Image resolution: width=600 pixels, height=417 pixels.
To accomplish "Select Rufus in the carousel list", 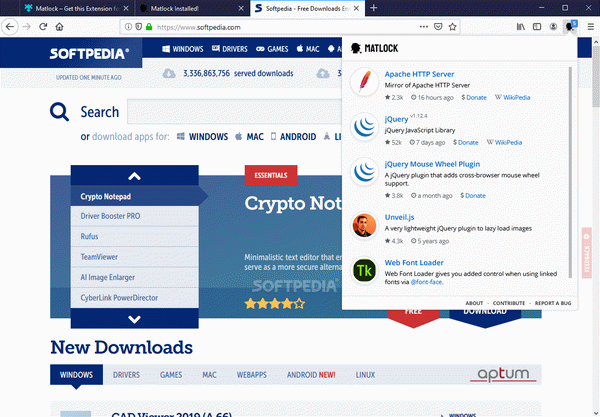I will click(x=135, y=236).
